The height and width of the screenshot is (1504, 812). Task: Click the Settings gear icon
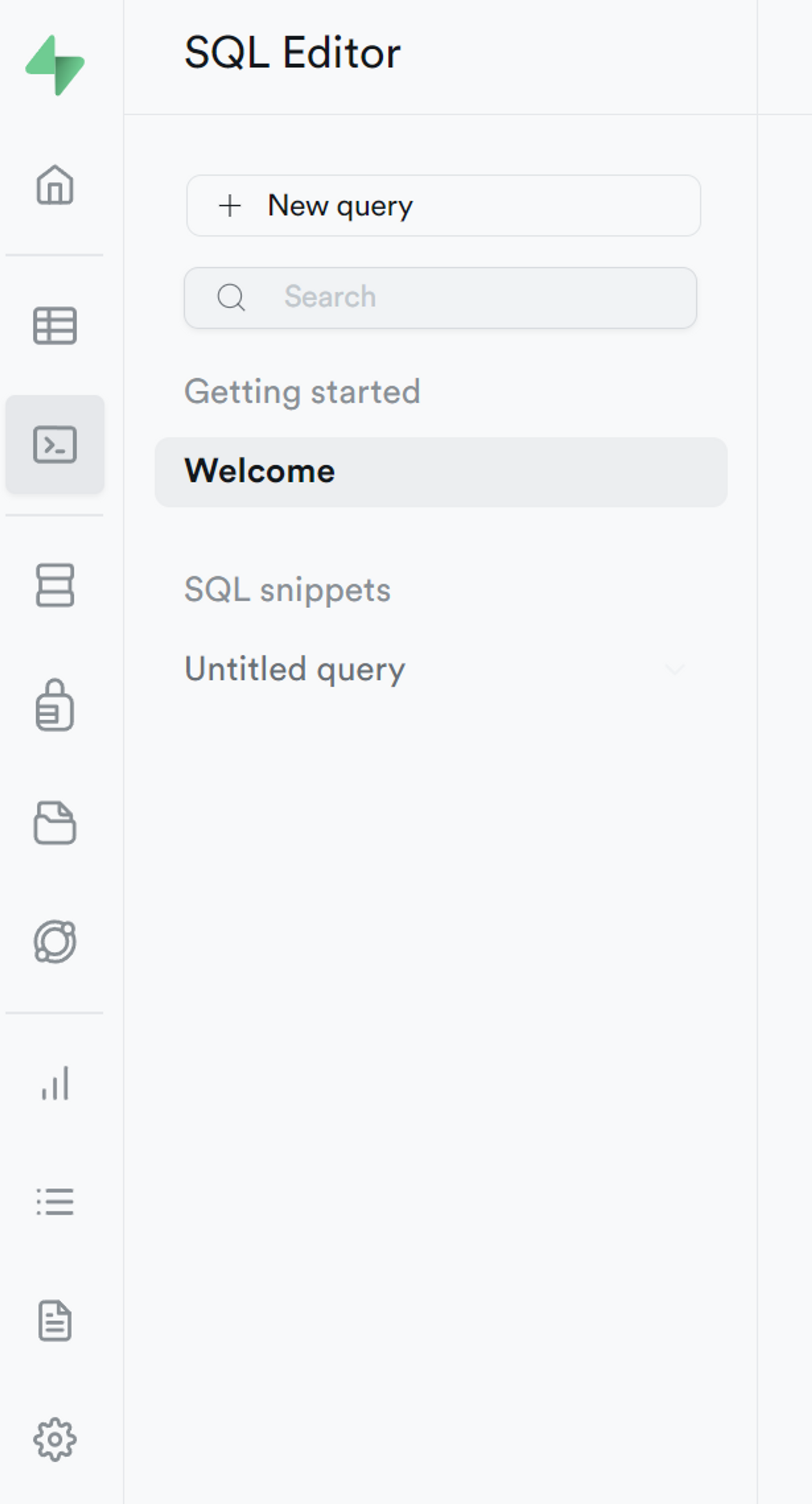55,1440
